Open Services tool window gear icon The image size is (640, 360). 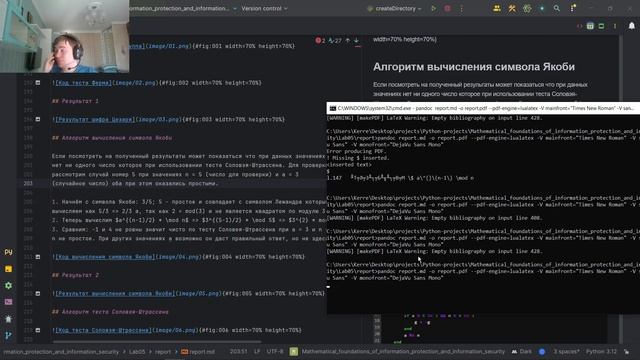8,286
